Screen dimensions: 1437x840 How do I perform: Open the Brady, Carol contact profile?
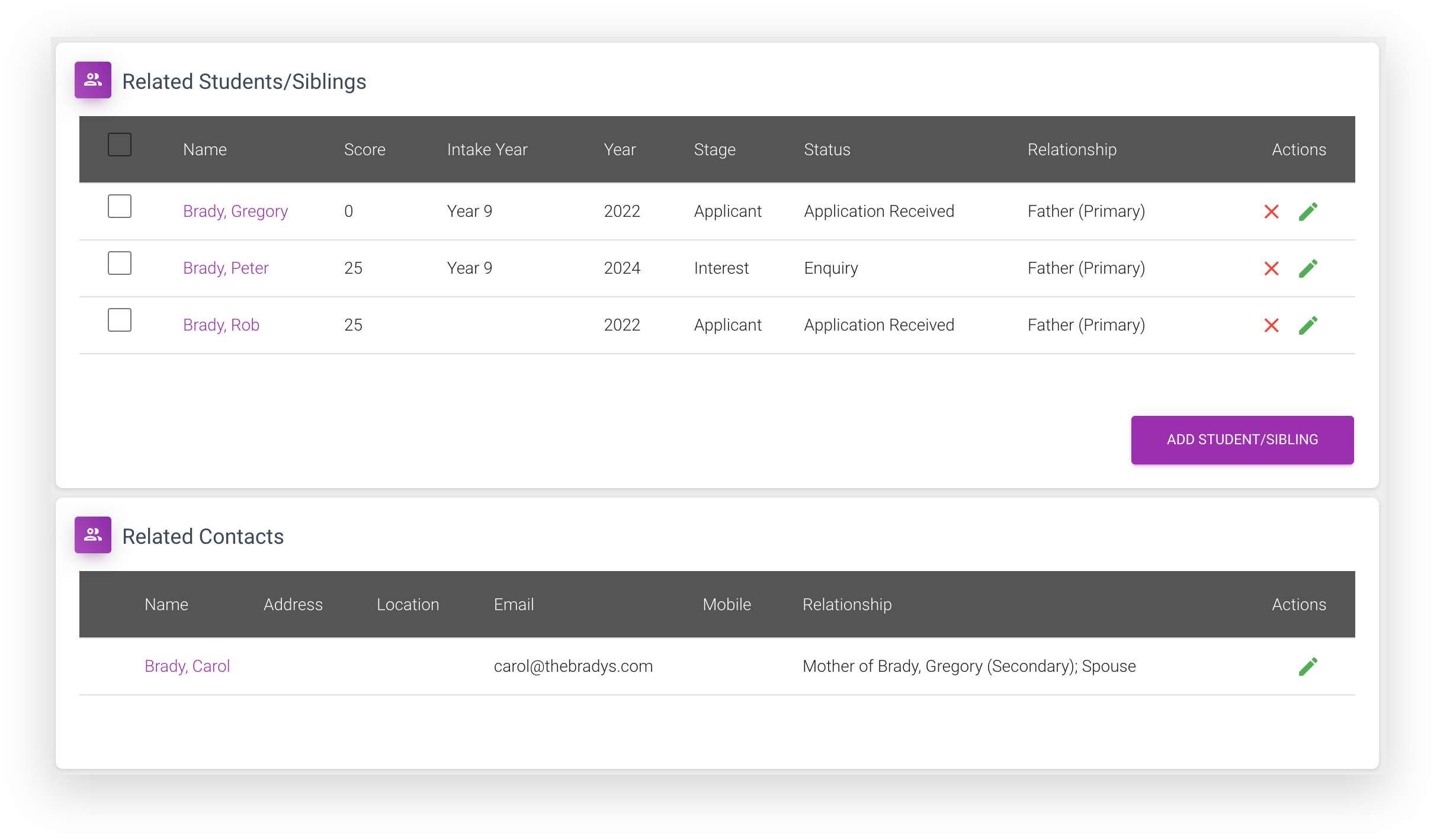coord(187,666)
